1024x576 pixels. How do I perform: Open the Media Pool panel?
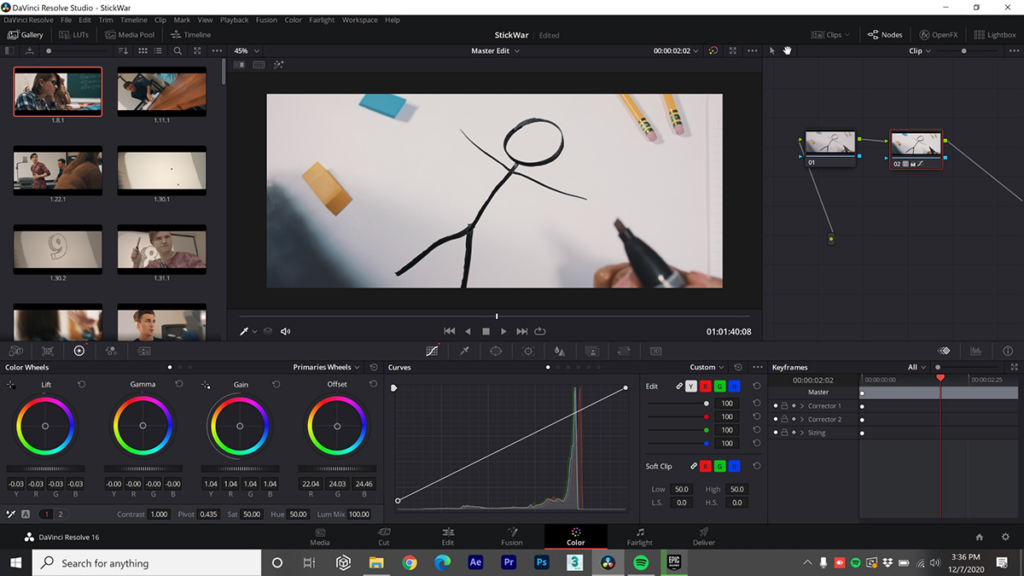(130, 35)
